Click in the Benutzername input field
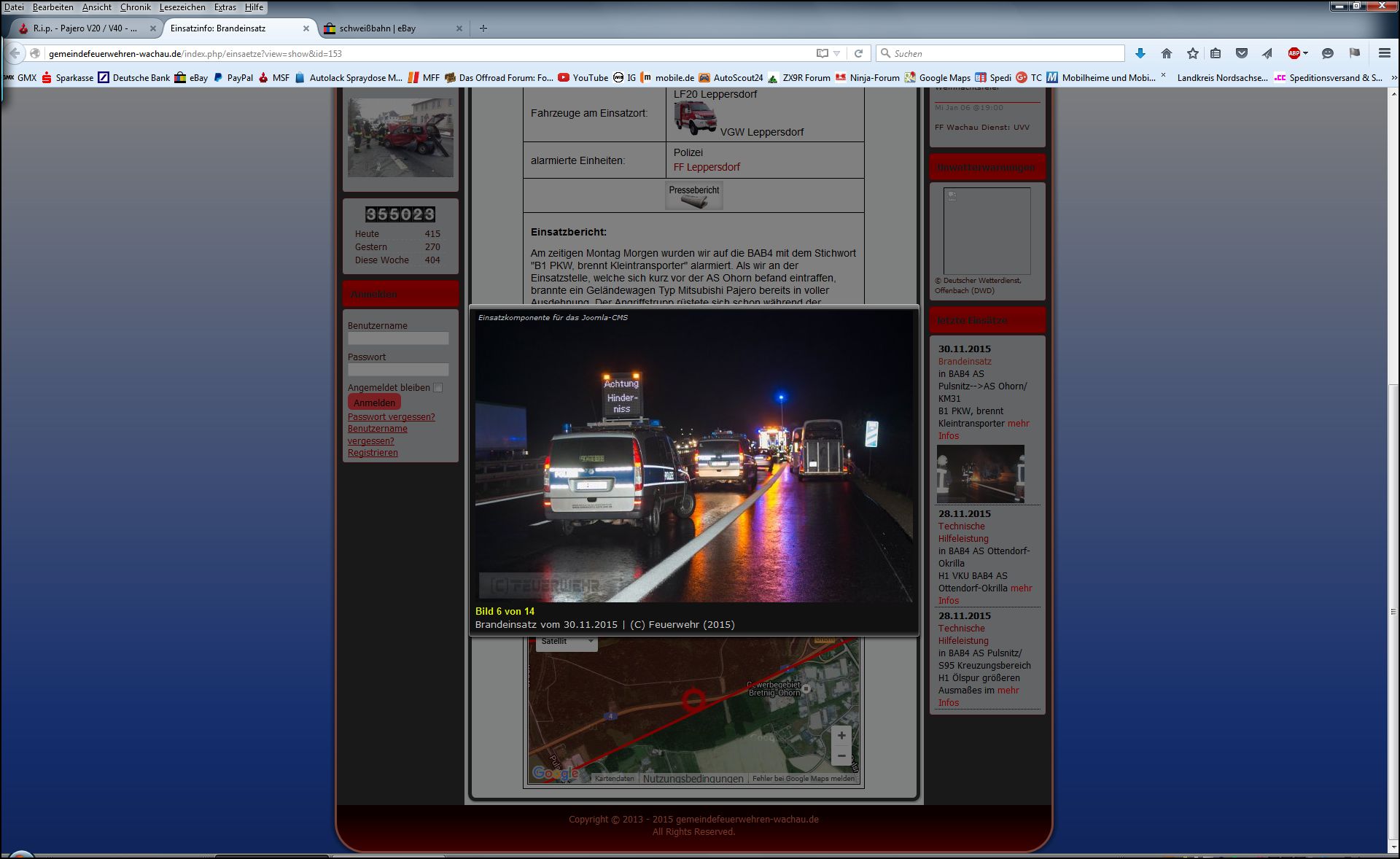This screenshot has height=859, width=1400. click(x=398, y=338)
